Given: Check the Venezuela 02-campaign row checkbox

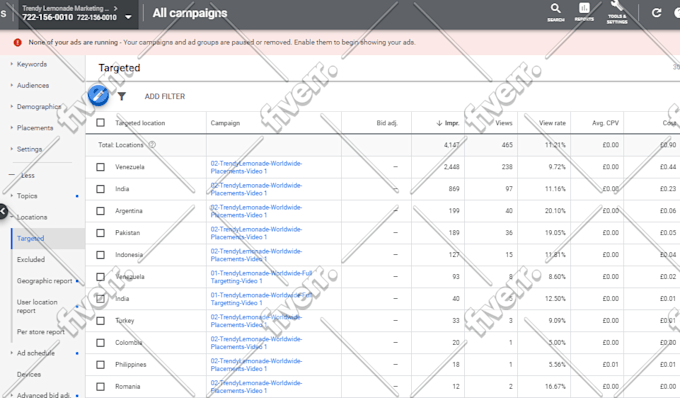Looking at the screenshot, I should (101, 167).
